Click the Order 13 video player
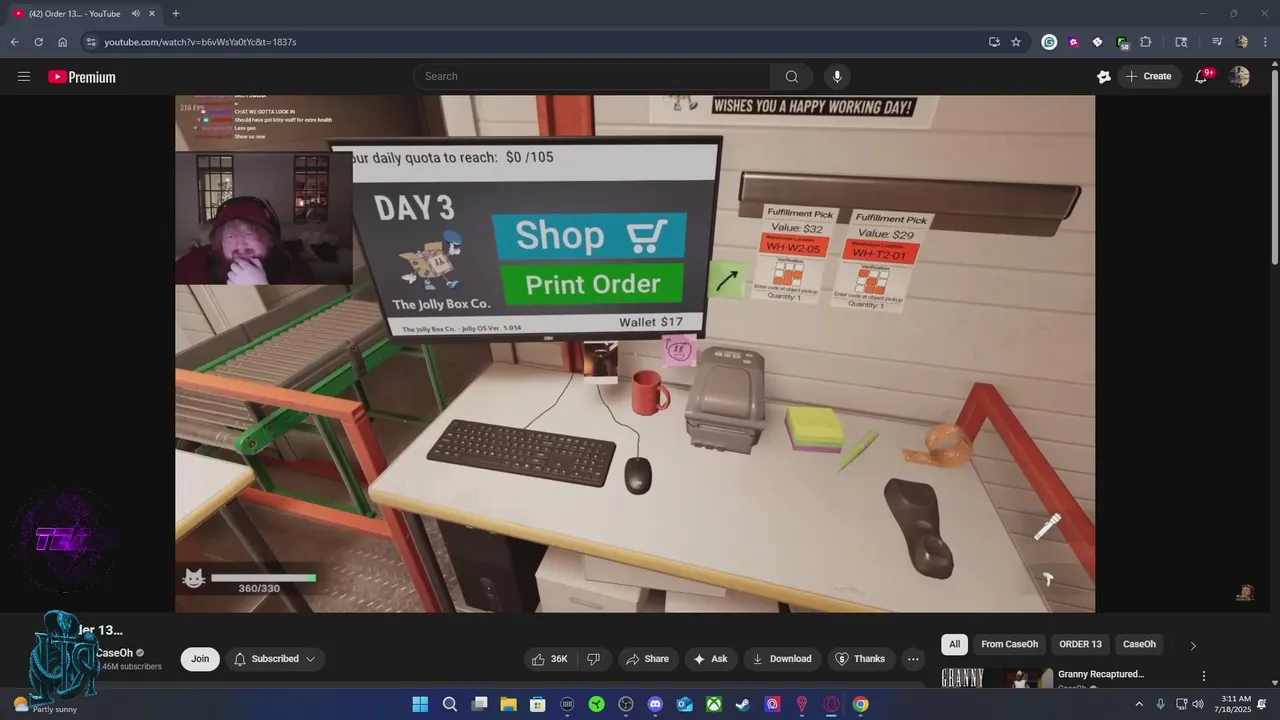 [x=635, y=353]
